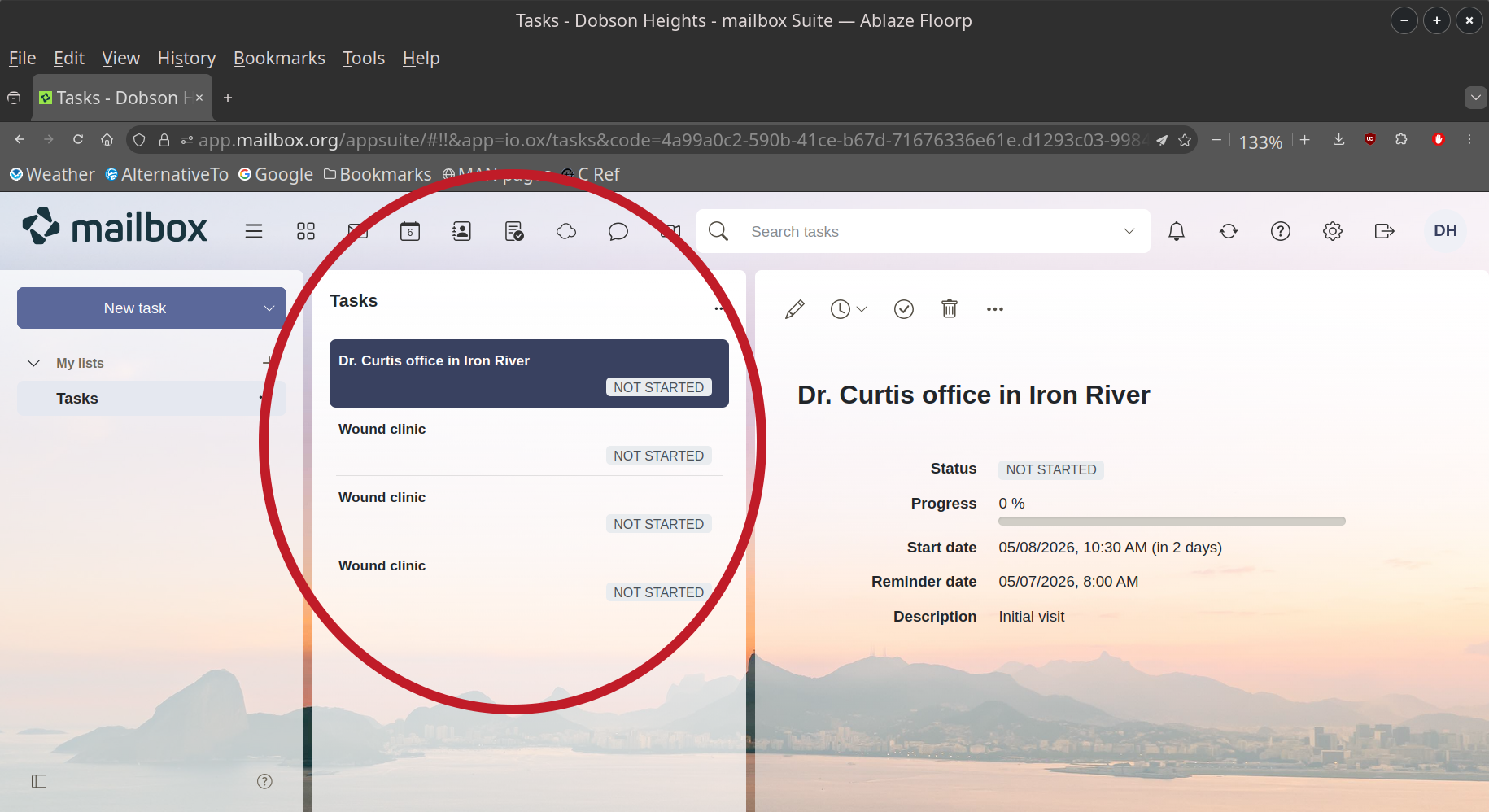This screenshot has height=812, width=1489.
Task: Expand the New task dropdown arrow
Action: 269,308
